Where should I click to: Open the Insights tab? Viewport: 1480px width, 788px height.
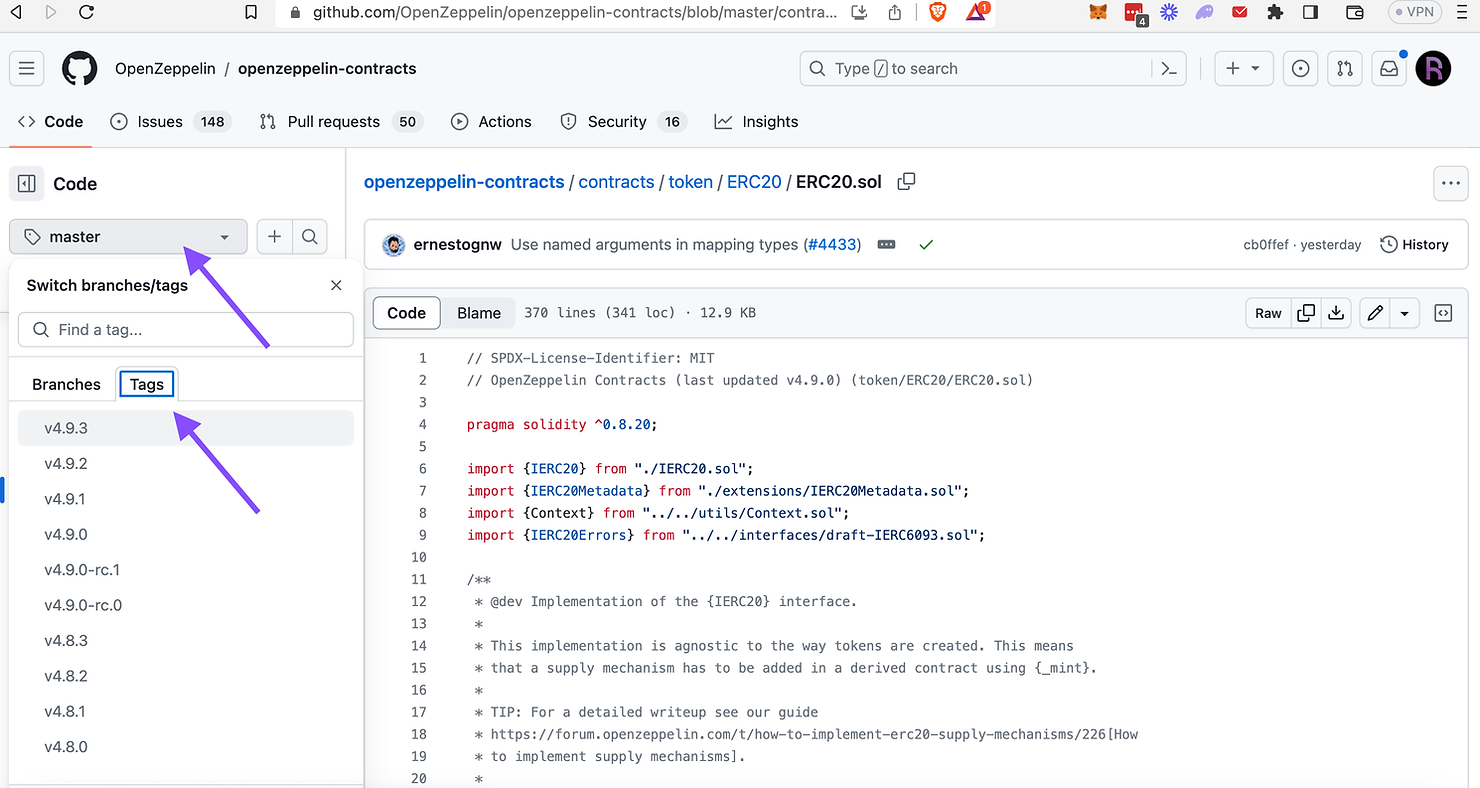point(756,121)
